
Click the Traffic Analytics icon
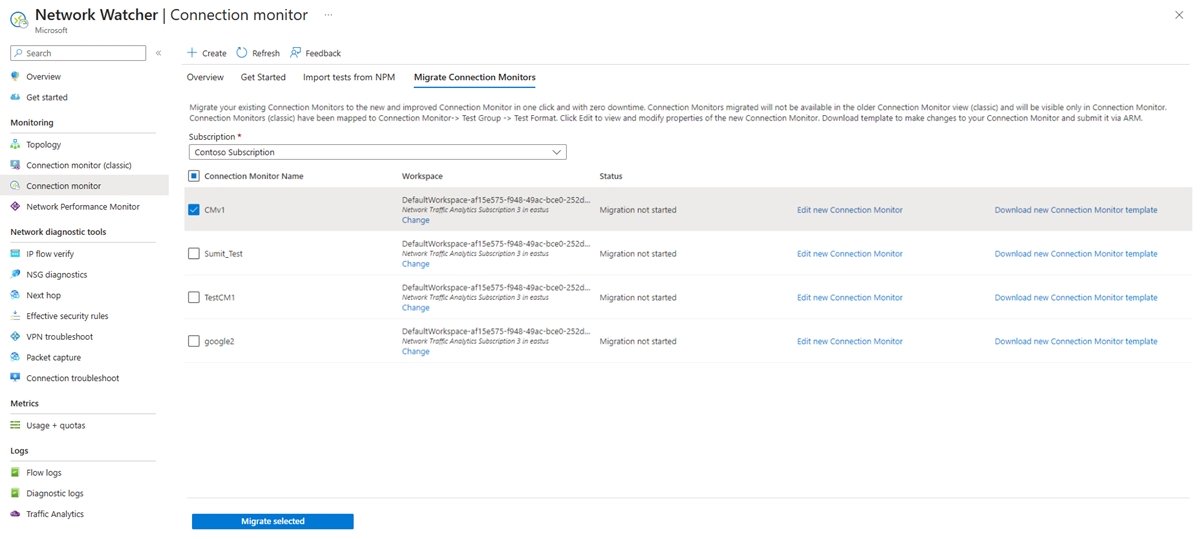pyautogui.click(x=15, y=514)
